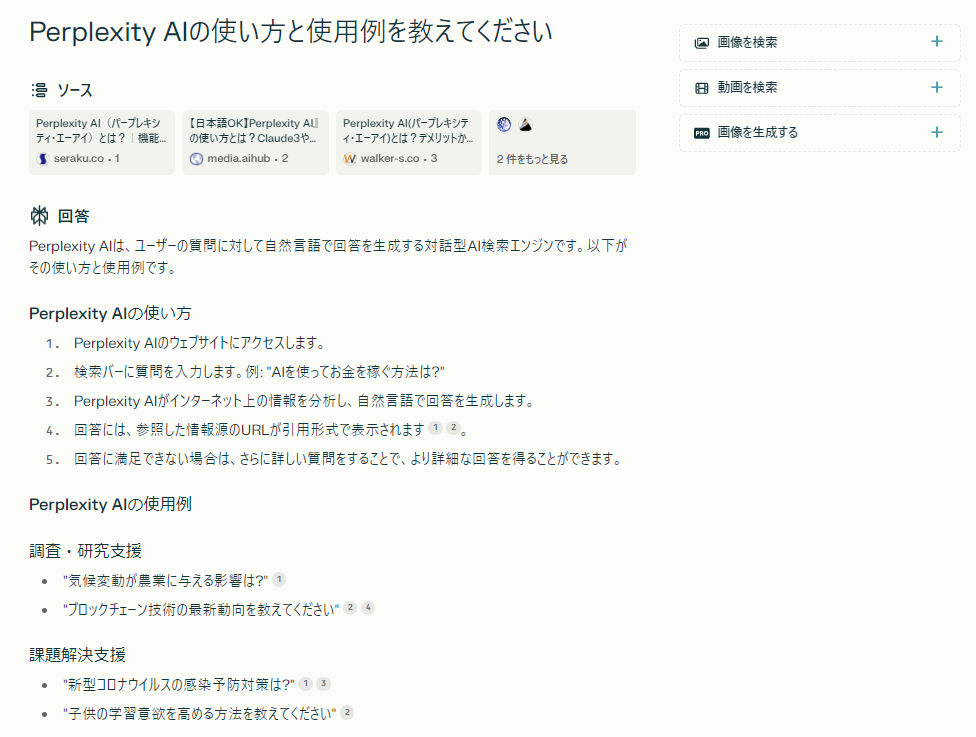Open citation 2 on the URL引用形式 line
This screenshot has width=976, height=737.
tap(453, 428)
